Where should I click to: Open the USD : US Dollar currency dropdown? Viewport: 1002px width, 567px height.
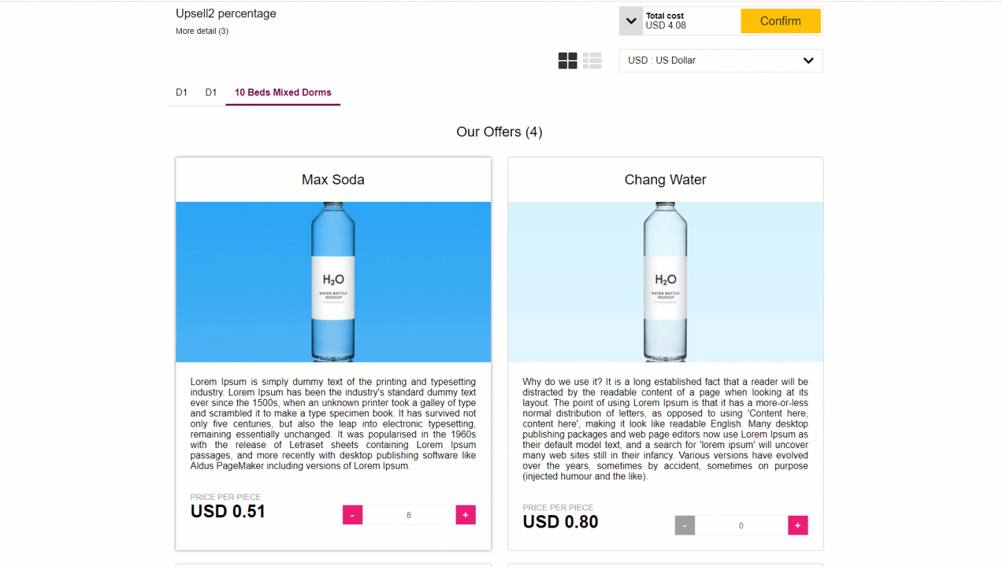click(x=720, y=61)
